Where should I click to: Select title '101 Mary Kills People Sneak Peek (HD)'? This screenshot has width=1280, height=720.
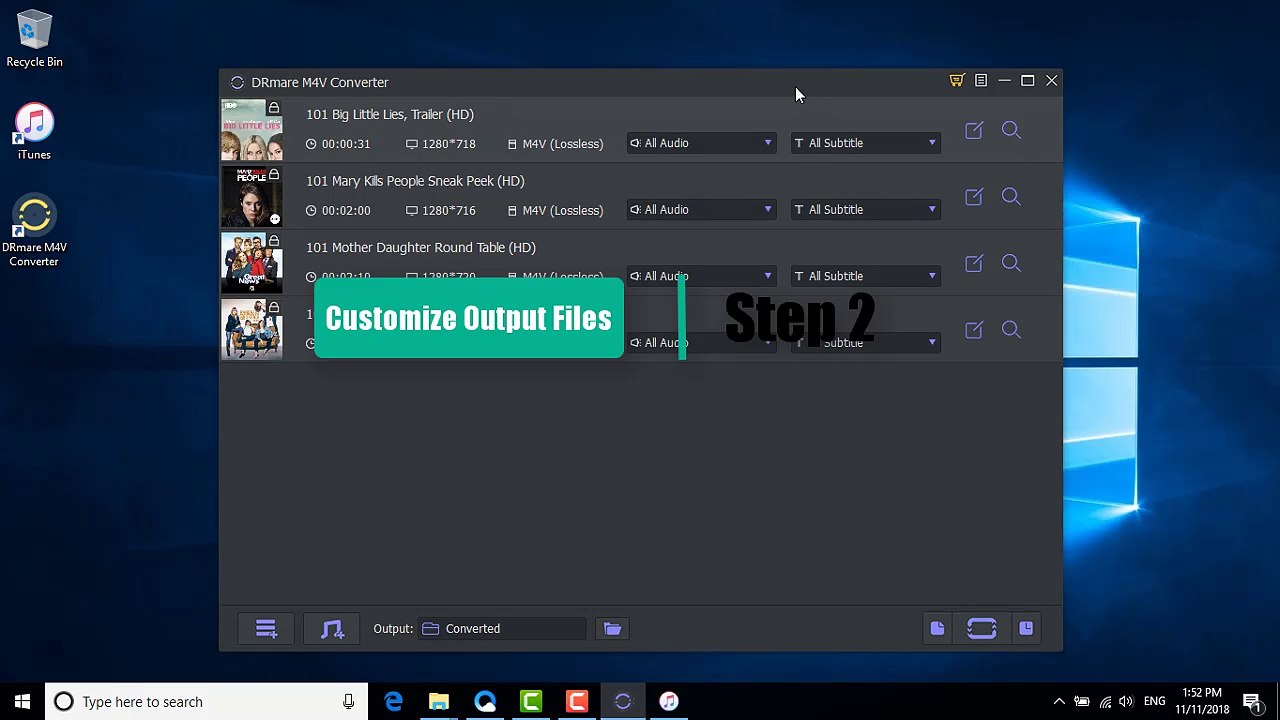click(x=415, y=181)
